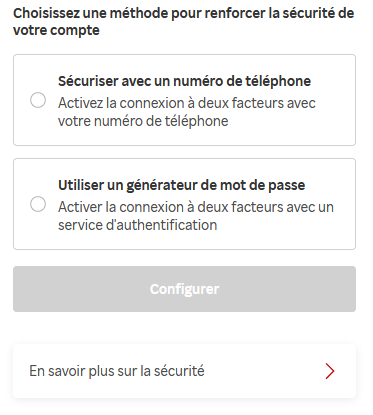Click the word Configurer on the grey button

(x=184, y=289)
